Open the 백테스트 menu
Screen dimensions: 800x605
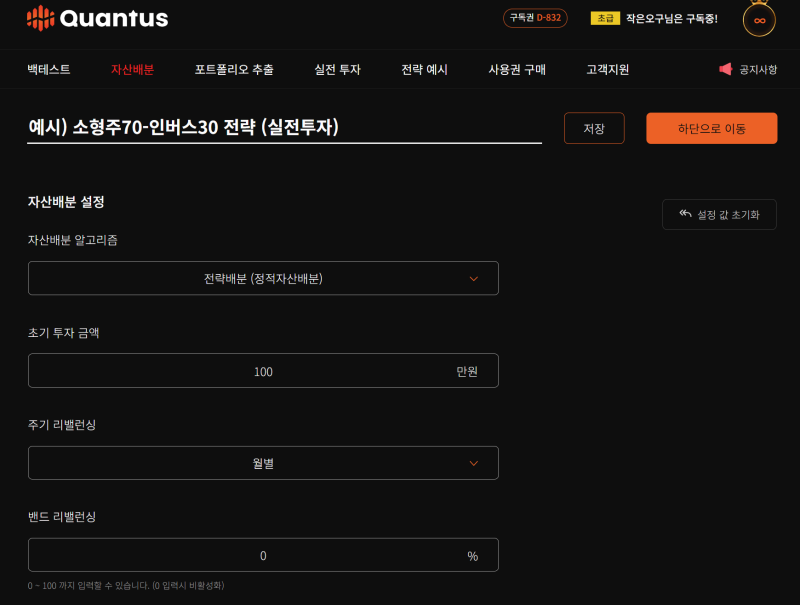(49, 69)
